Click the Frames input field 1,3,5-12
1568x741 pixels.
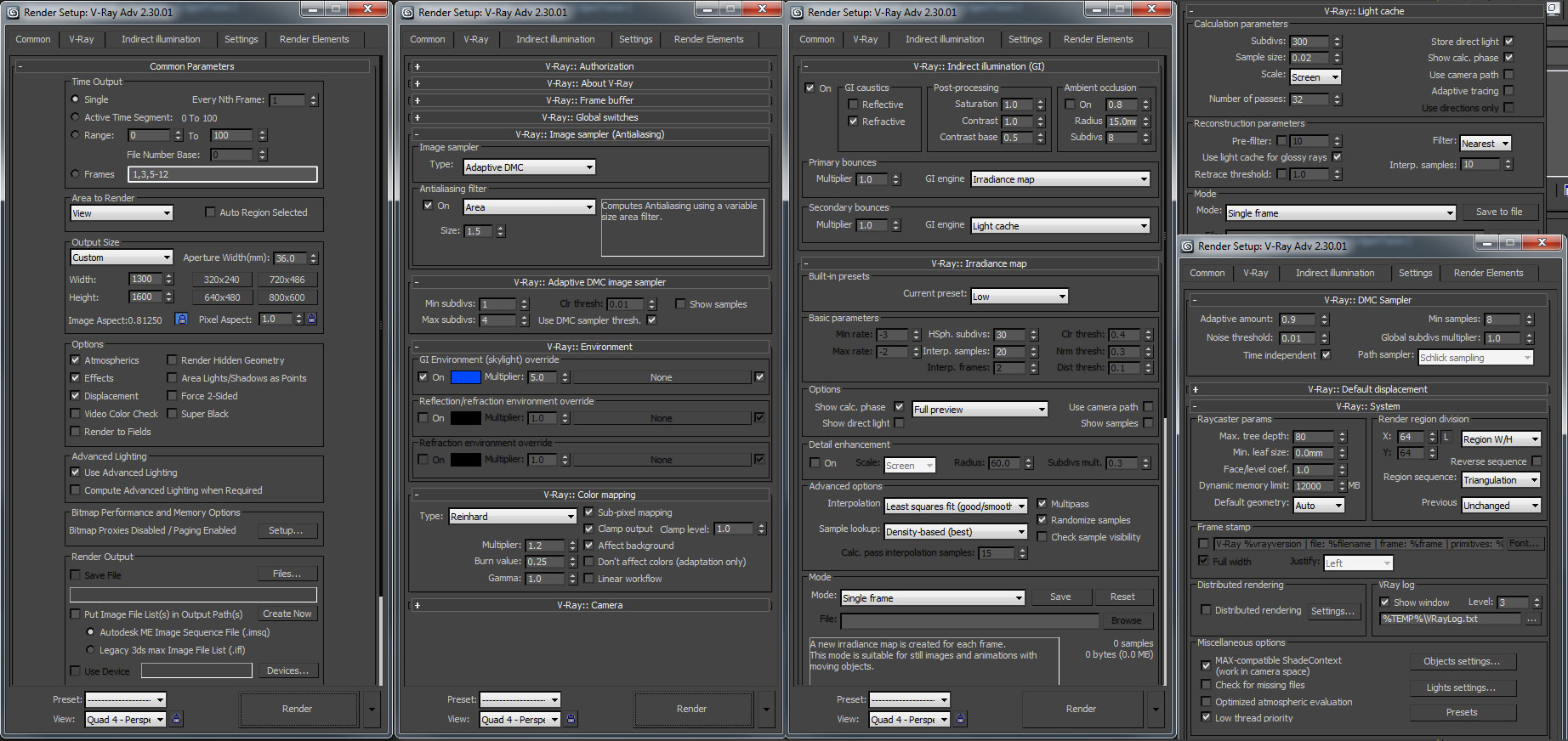[222, 174]
